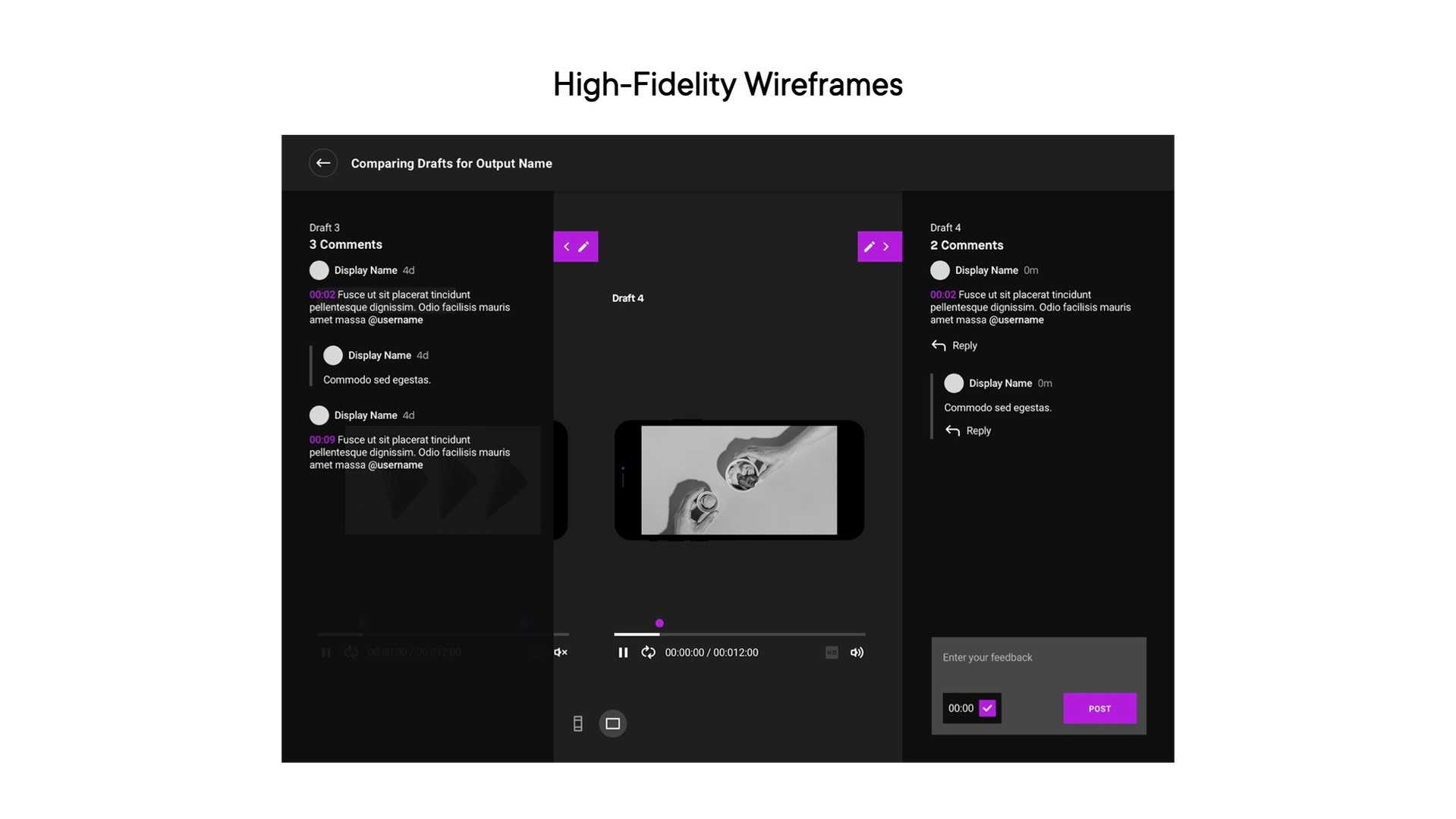Viewport: 1456px width, 819px height.
Task: Toggle loop on Draft 4 player
Action: click(x=648, y=653)
